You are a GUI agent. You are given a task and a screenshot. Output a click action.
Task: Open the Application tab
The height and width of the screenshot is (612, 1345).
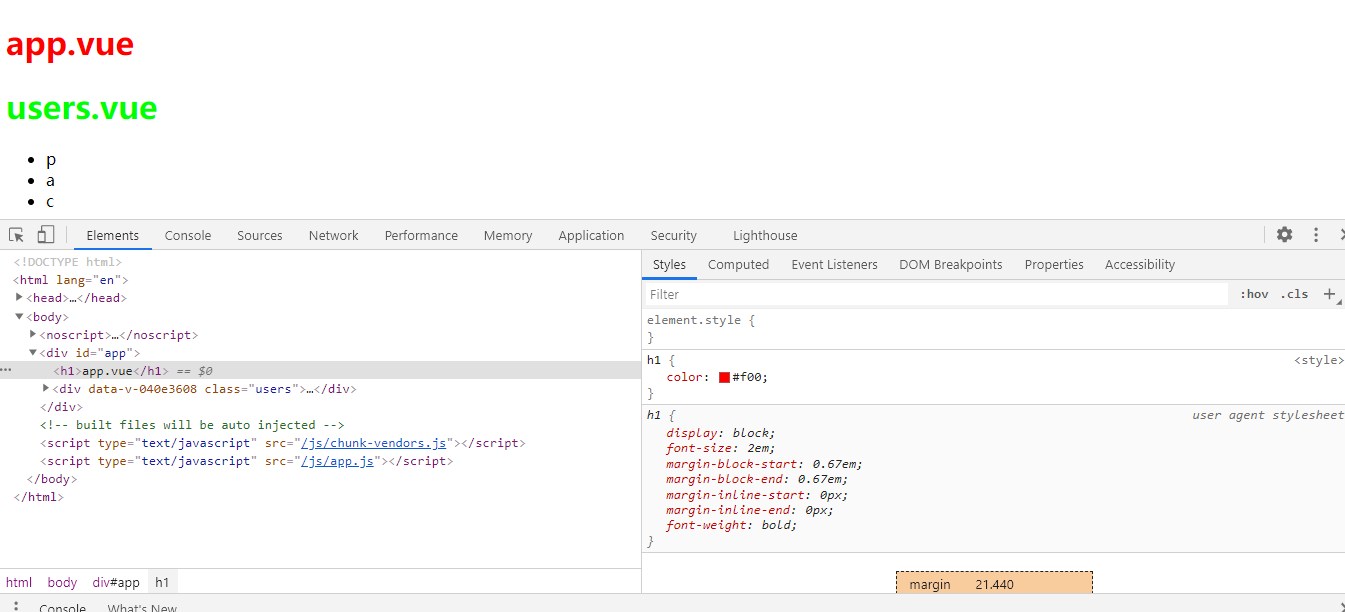click(591, 236)
